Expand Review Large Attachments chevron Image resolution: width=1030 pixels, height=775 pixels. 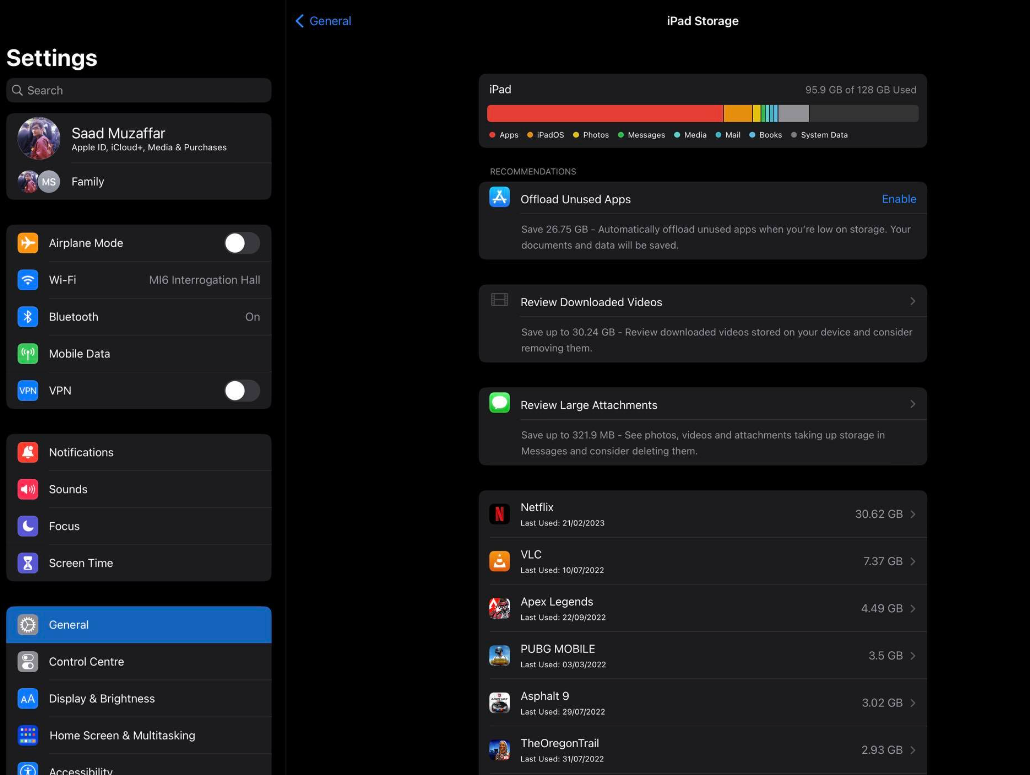[x=912, y=404]
